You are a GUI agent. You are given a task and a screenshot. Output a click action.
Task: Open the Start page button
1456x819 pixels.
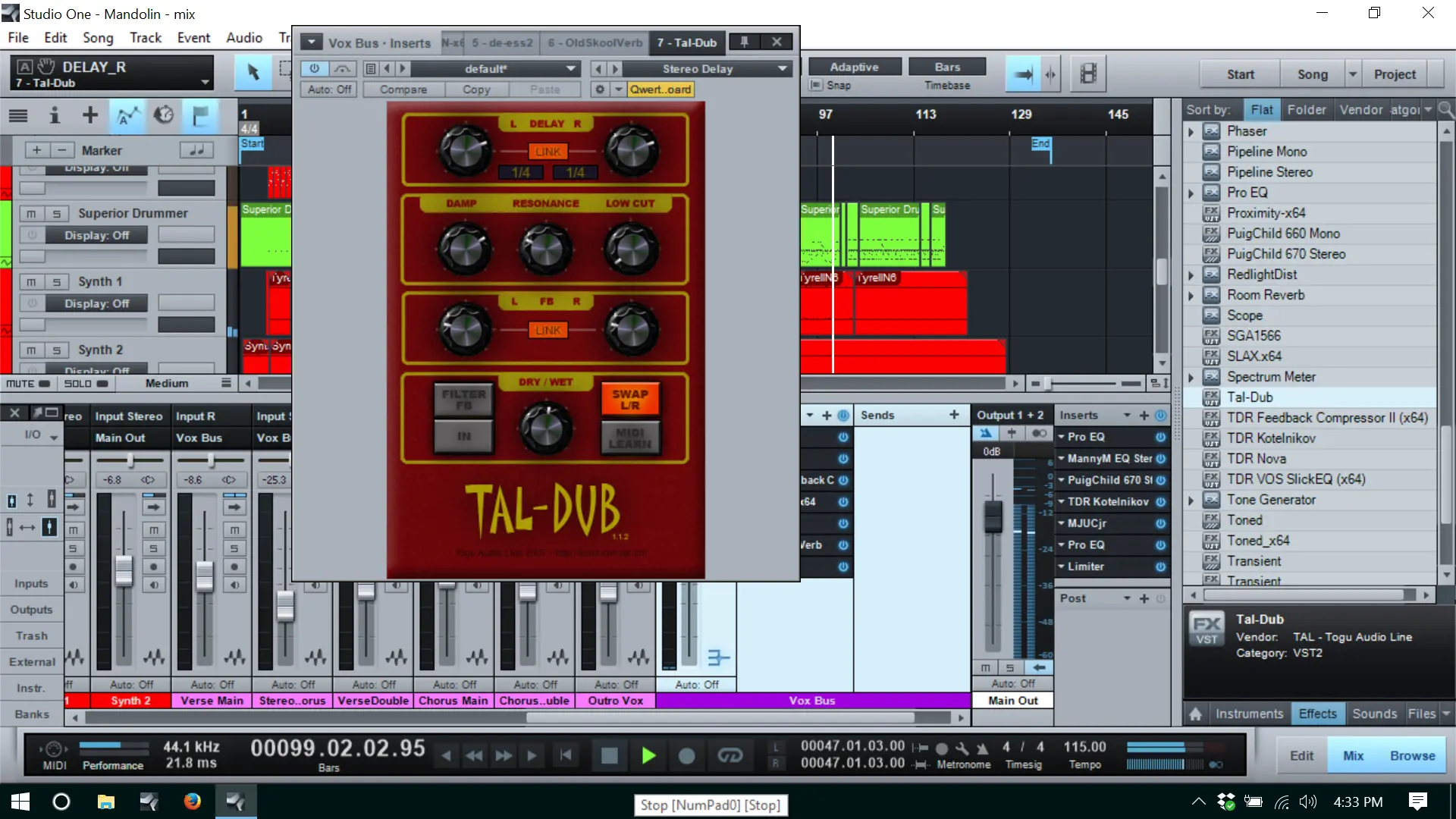[x=1241, y=74]
